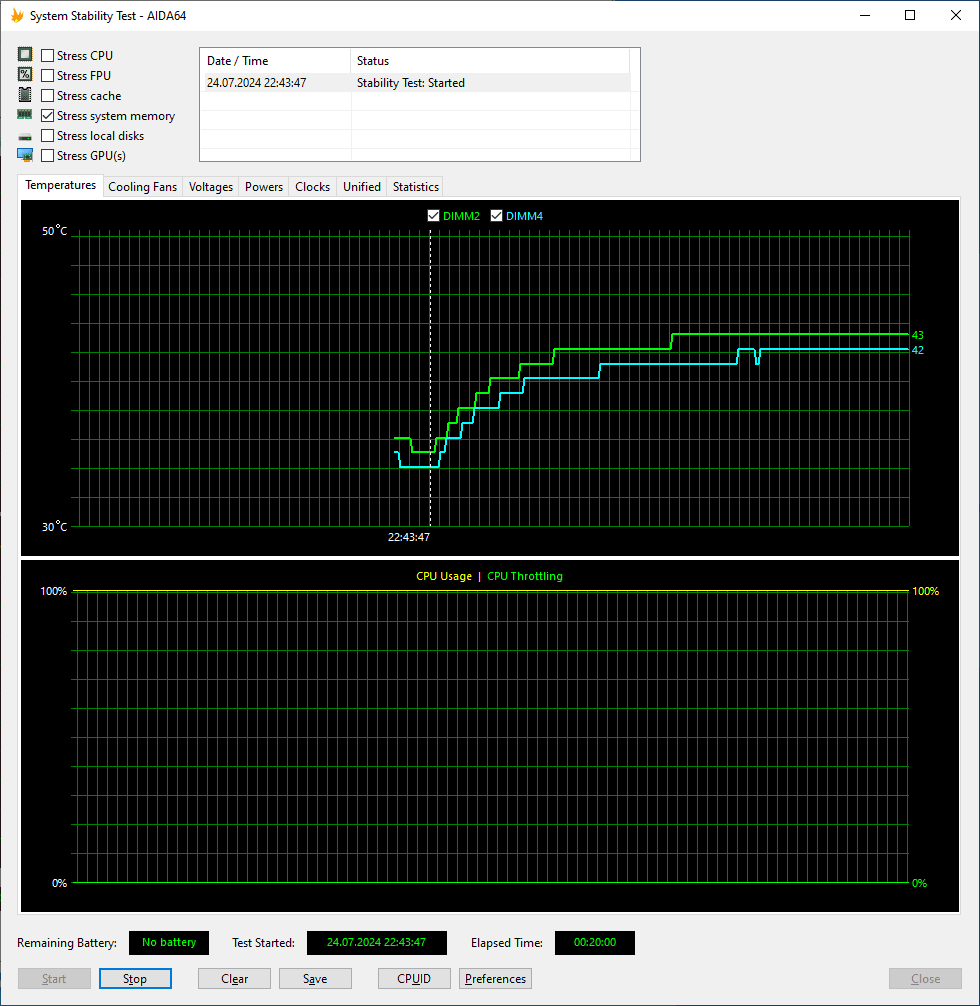980x1006 pixels.
Task: Click the CPU Throttling graph legend
Action: tap(525, 576)
